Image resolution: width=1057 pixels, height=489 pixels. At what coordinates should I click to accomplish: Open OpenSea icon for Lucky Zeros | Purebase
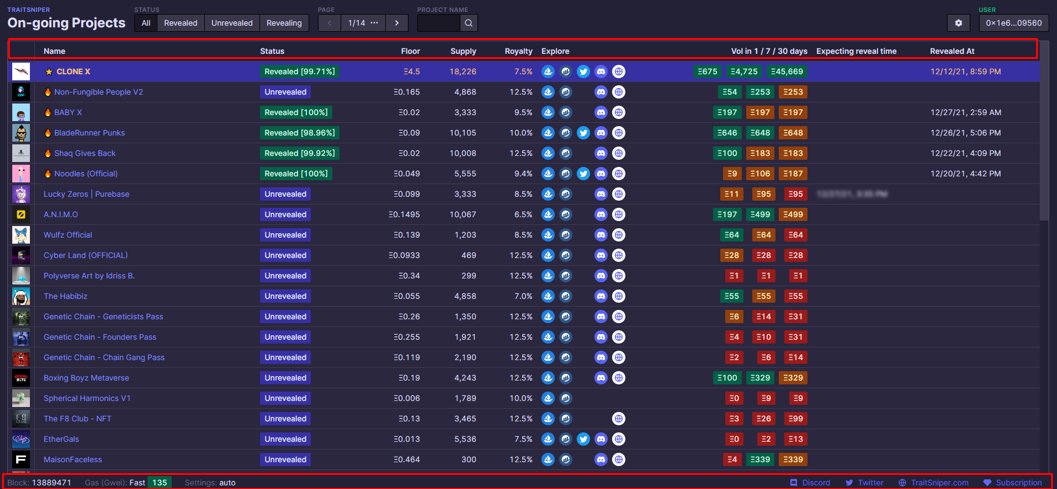[x=548, y=194]
